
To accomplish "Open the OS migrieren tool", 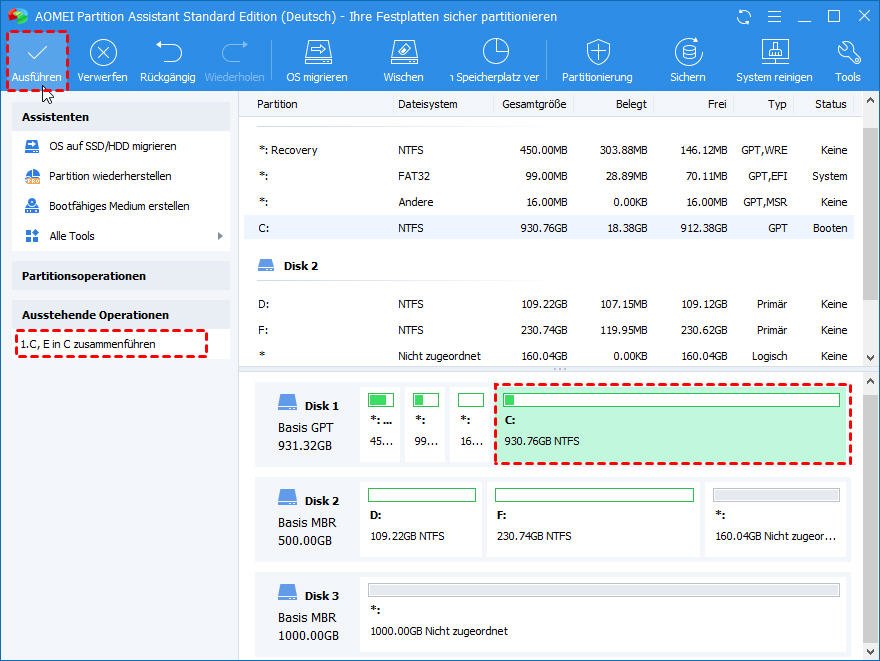I will click(x=317, y=53).
